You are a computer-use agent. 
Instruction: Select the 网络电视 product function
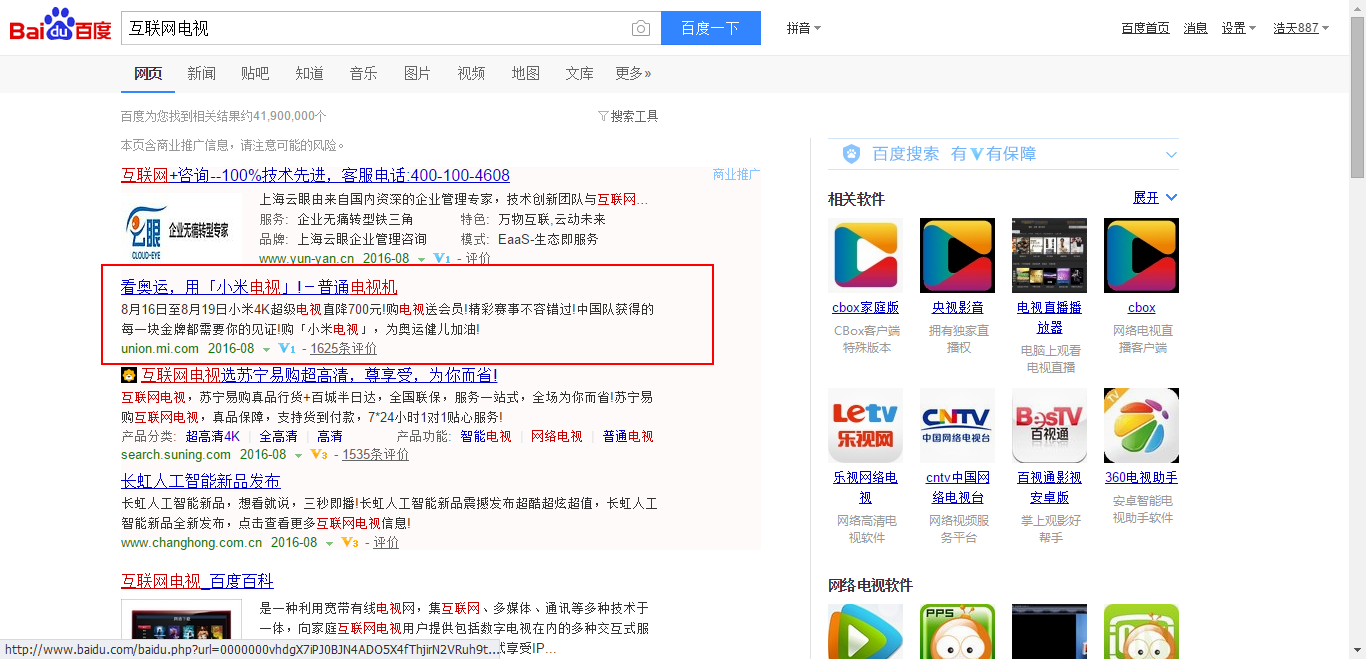click(556, 437)
